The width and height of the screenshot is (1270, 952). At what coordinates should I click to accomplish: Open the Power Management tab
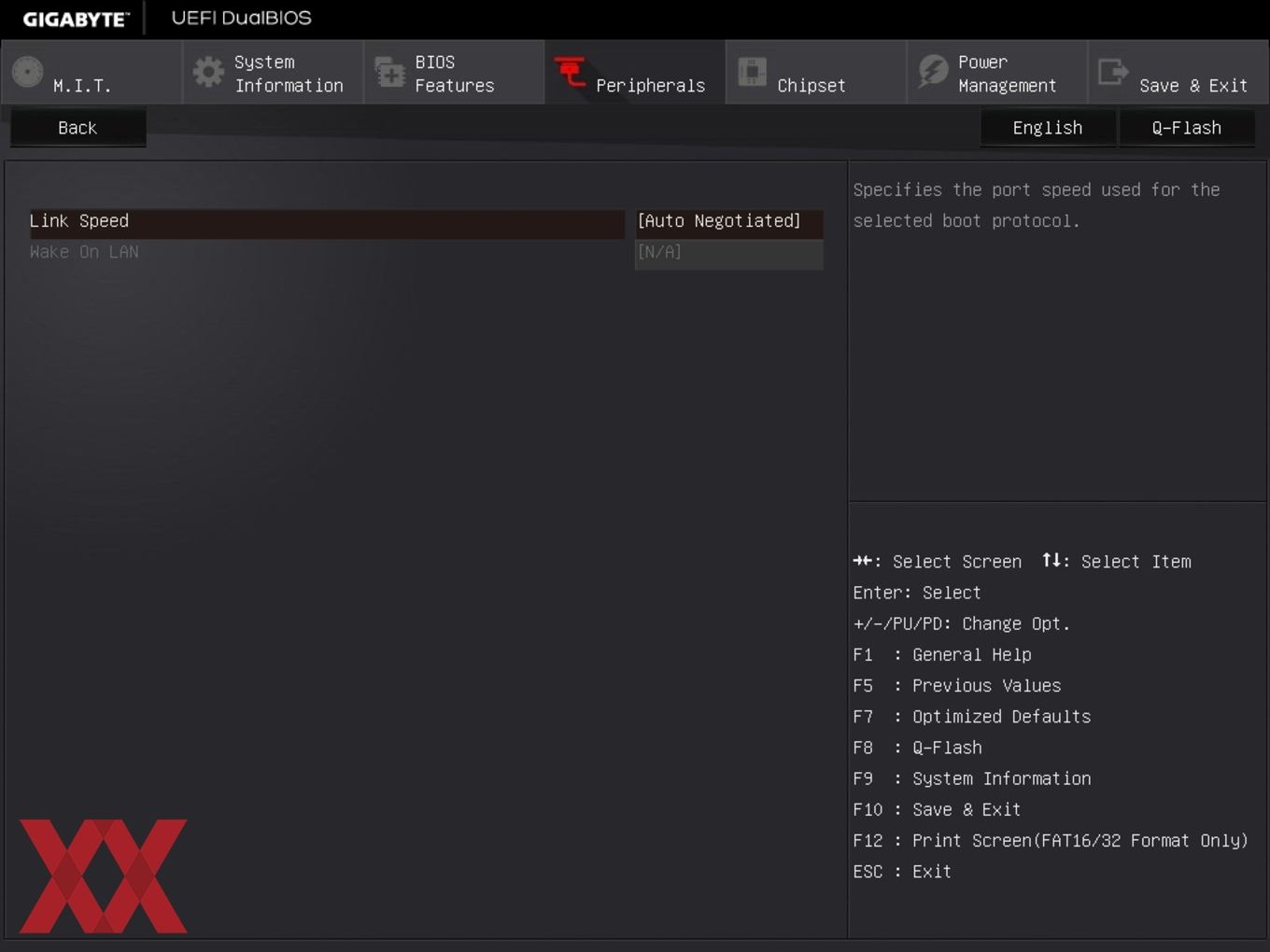point(997,72)
